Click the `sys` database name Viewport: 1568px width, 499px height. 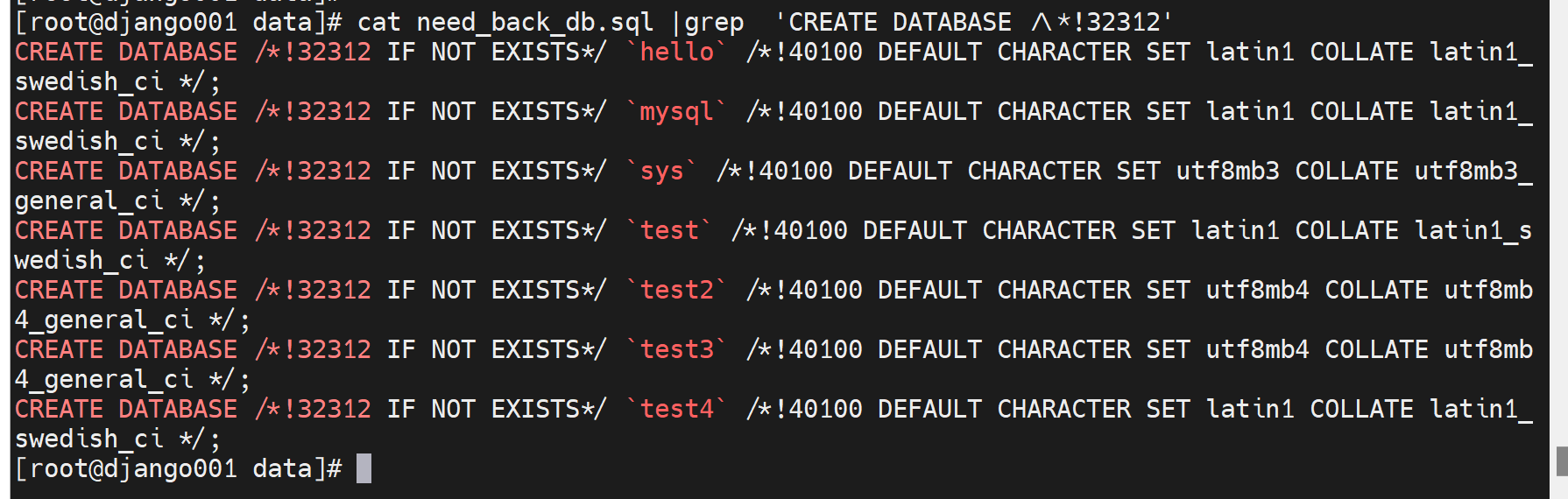[x=661, y=172]
